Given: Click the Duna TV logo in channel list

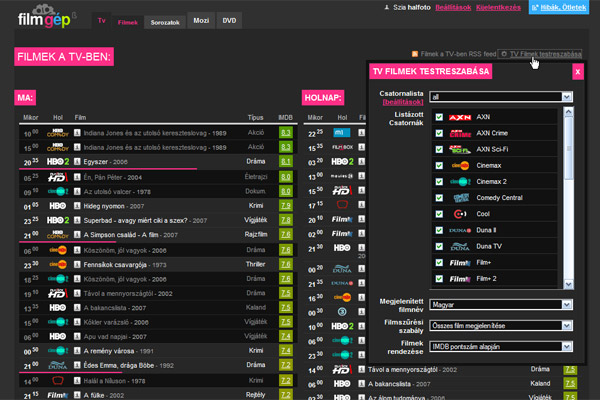Looking at the screenshot, I should (459, 245).
